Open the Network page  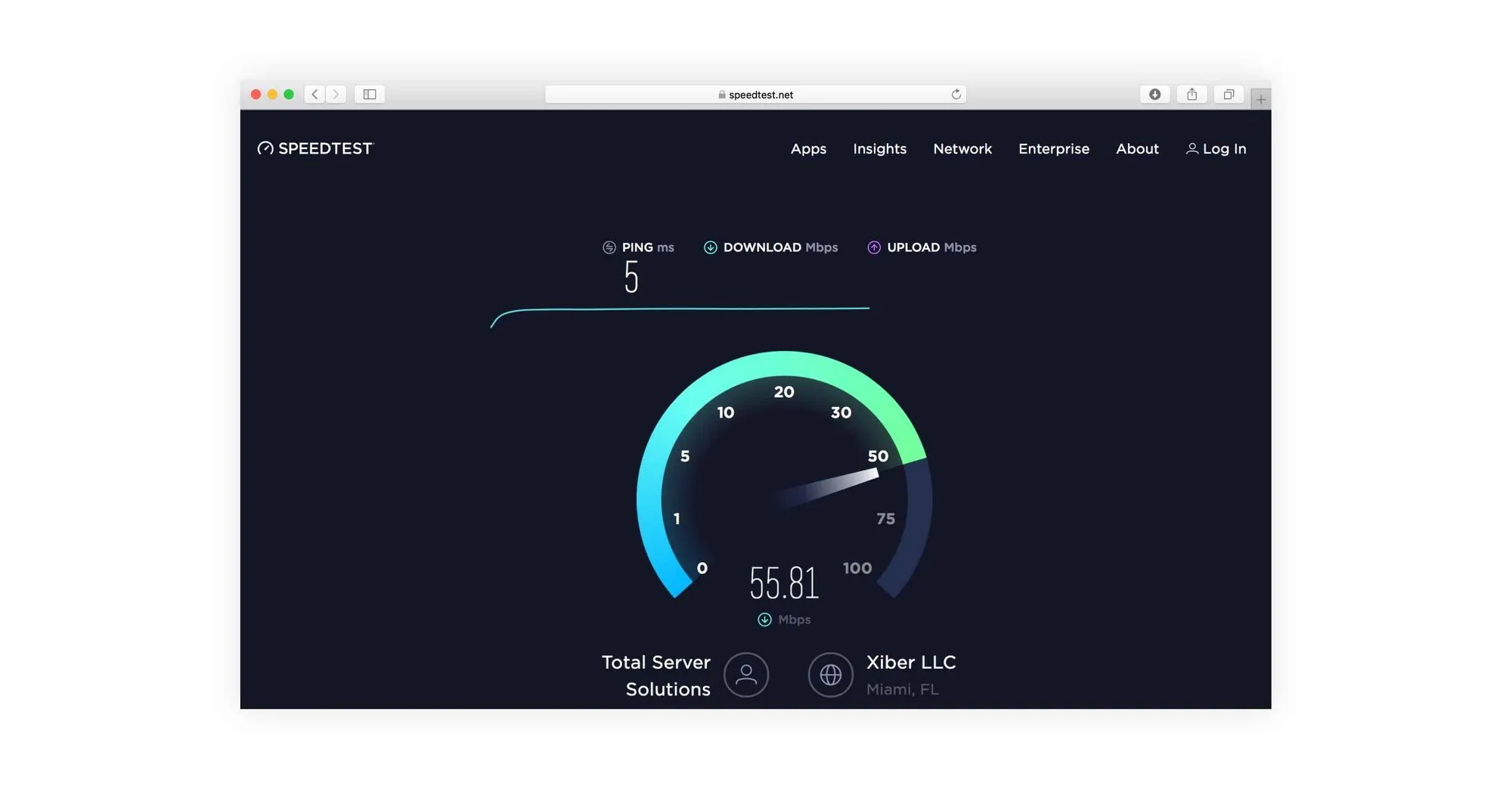click(x=962, y=149)
